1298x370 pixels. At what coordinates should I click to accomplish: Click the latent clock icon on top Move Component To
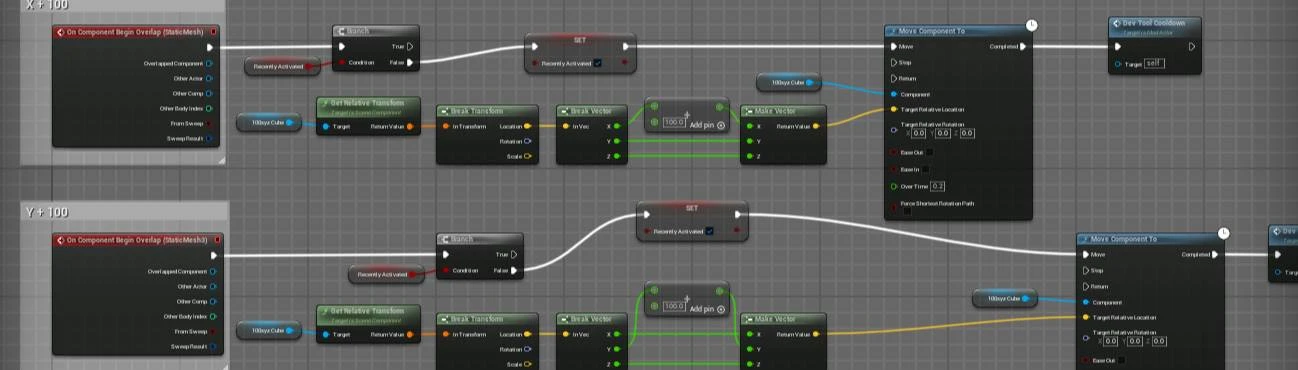(x=1032, y=25)
